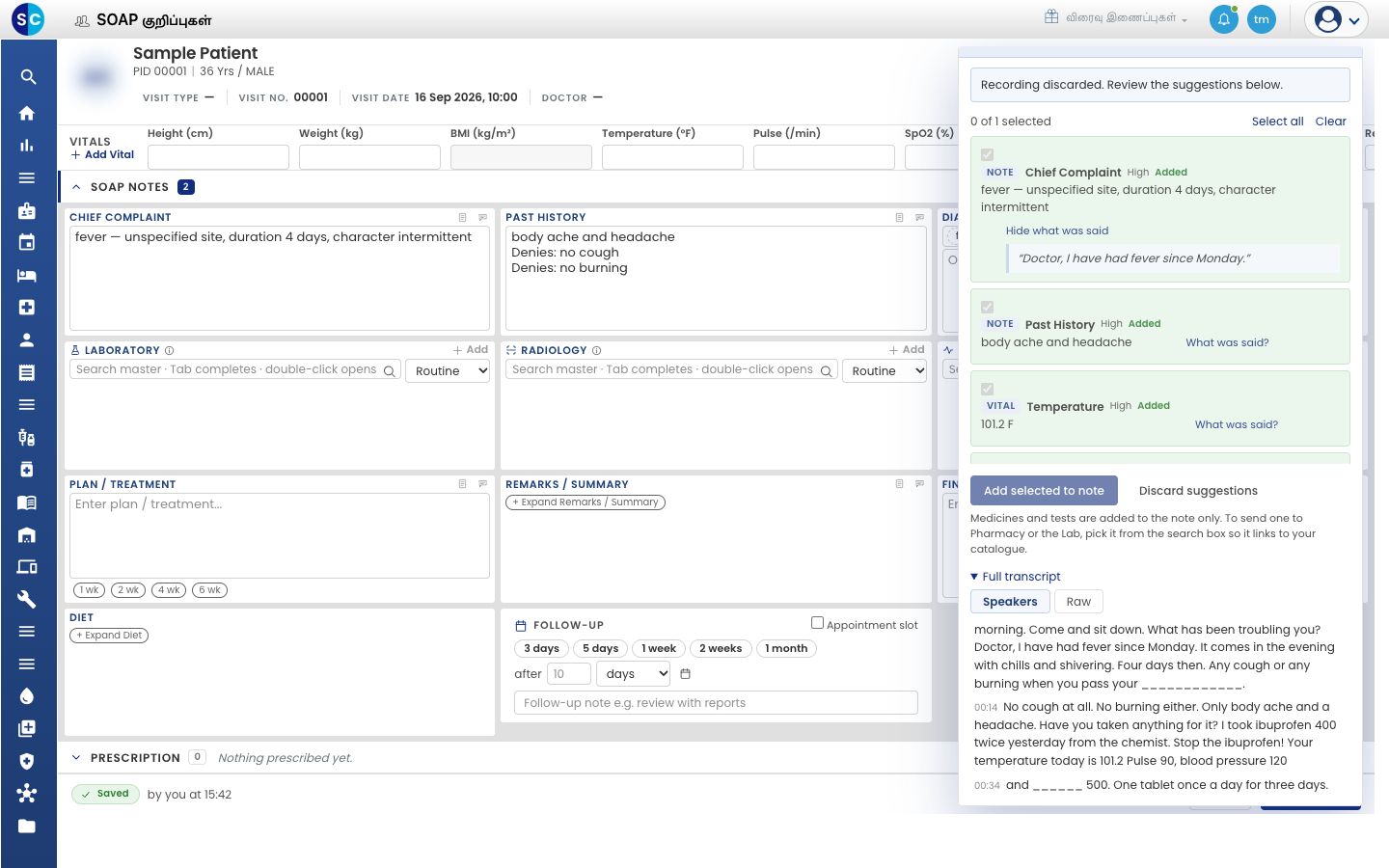Click the Select all link
The width and height of the screenshot is (1389, 868).
point(1277,122)
